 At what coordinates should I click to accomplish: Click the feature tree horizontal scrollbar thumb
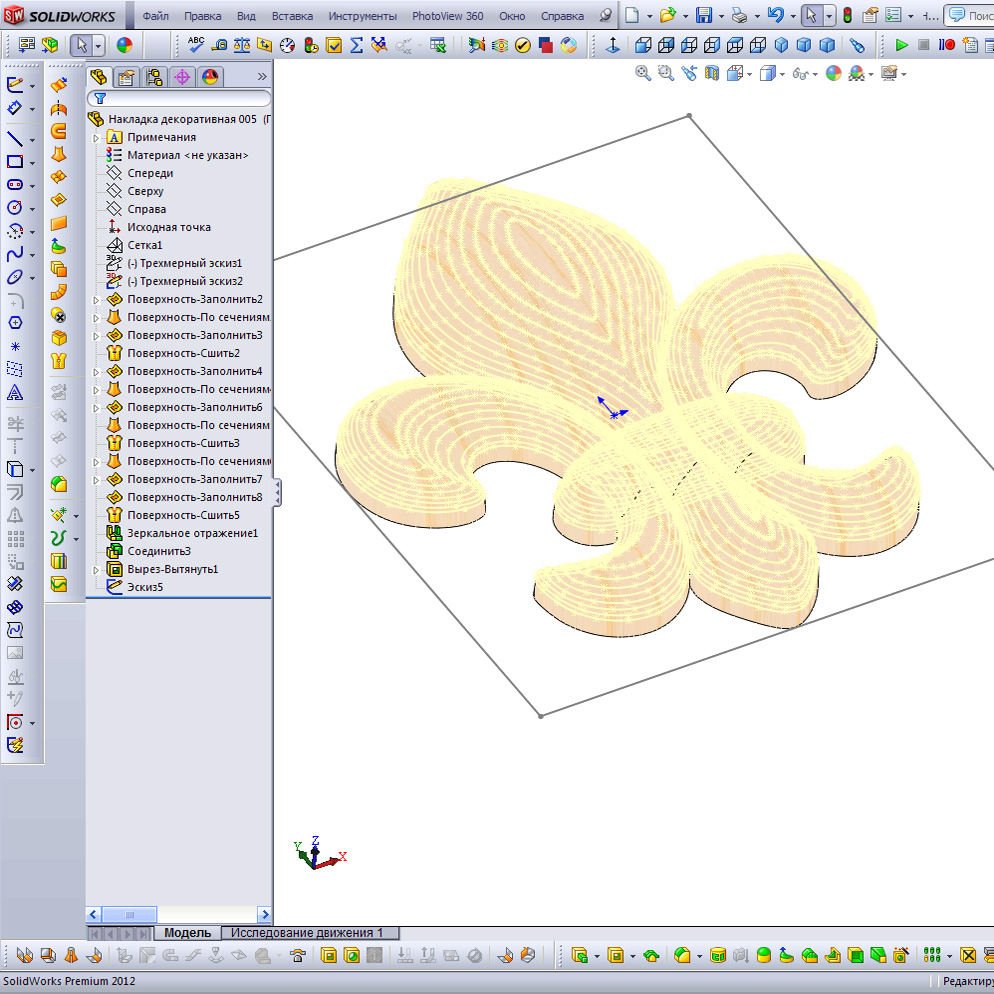(128, 914)
